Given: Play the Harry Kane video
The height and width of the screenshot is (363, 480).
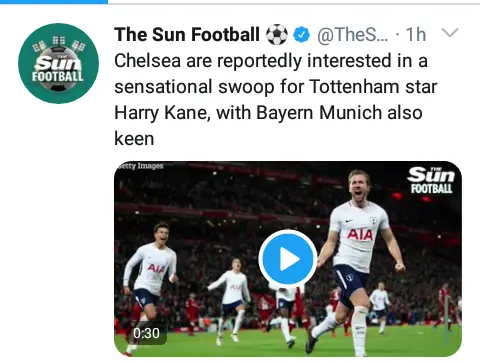Looking at the screenshot, I should click(288, 259).
